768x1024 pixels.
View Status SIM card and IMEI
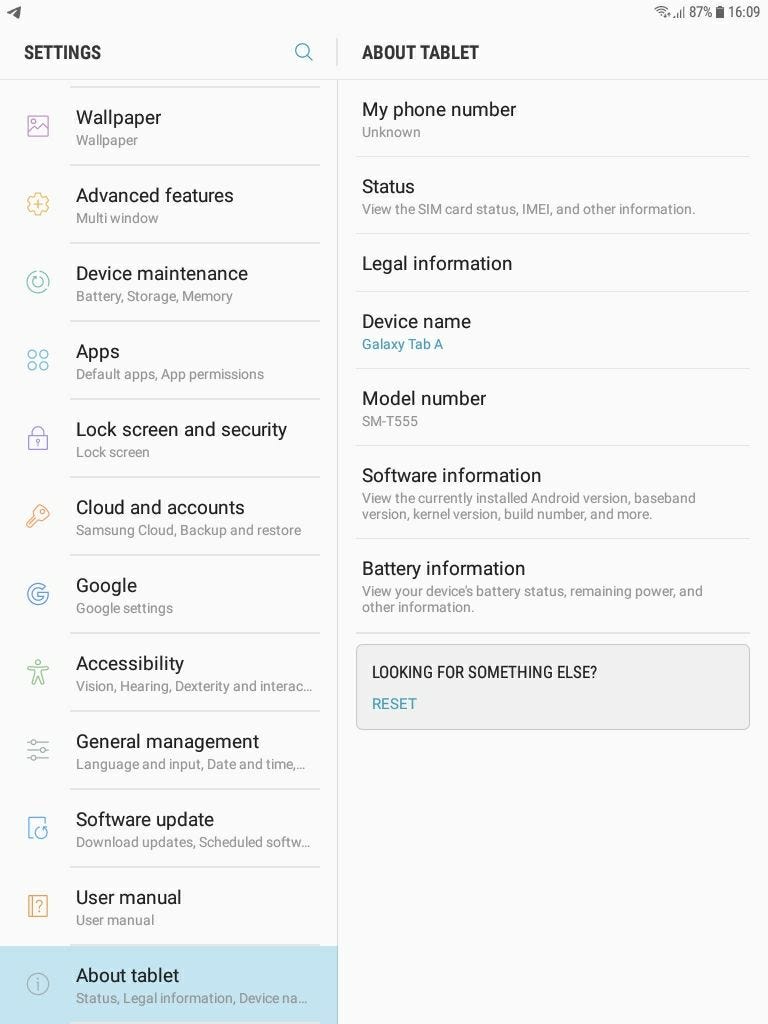pyautogui.click(x=552, y=196)
